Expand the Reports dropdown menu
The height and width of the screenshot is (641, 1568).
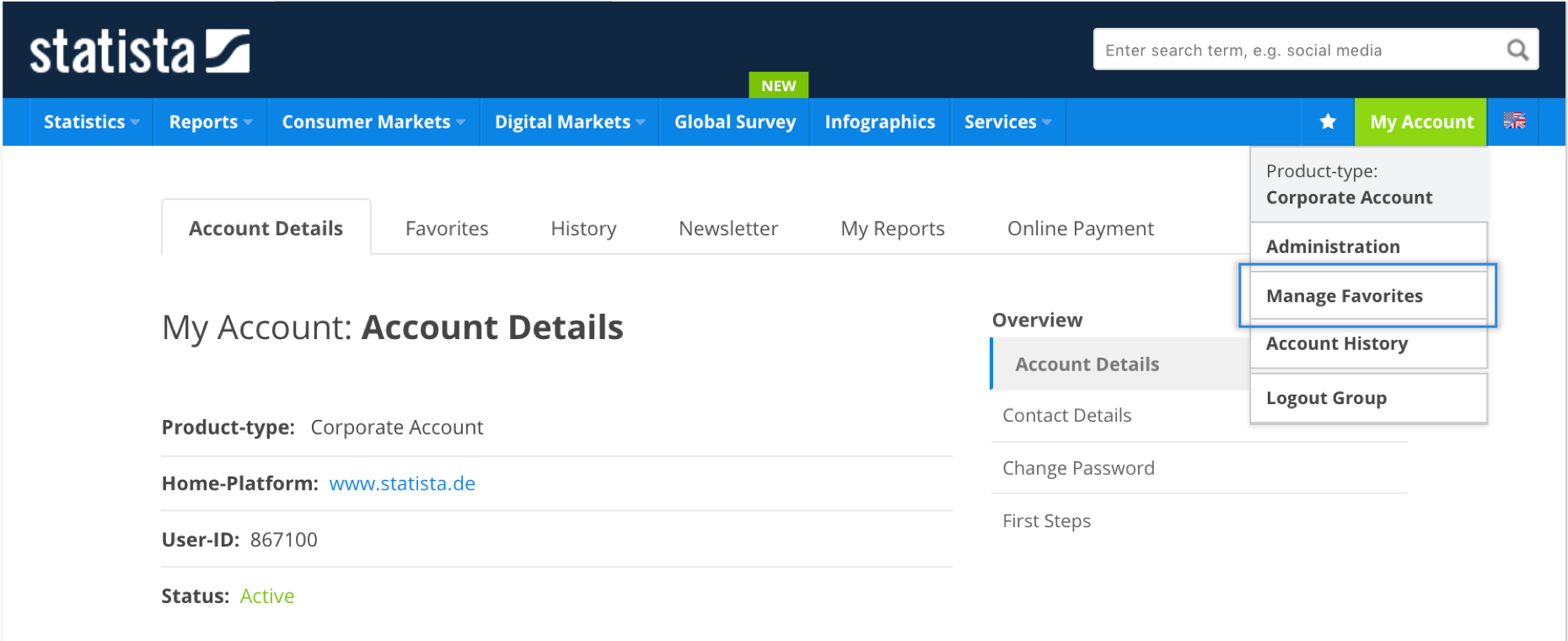click(210, 122)
